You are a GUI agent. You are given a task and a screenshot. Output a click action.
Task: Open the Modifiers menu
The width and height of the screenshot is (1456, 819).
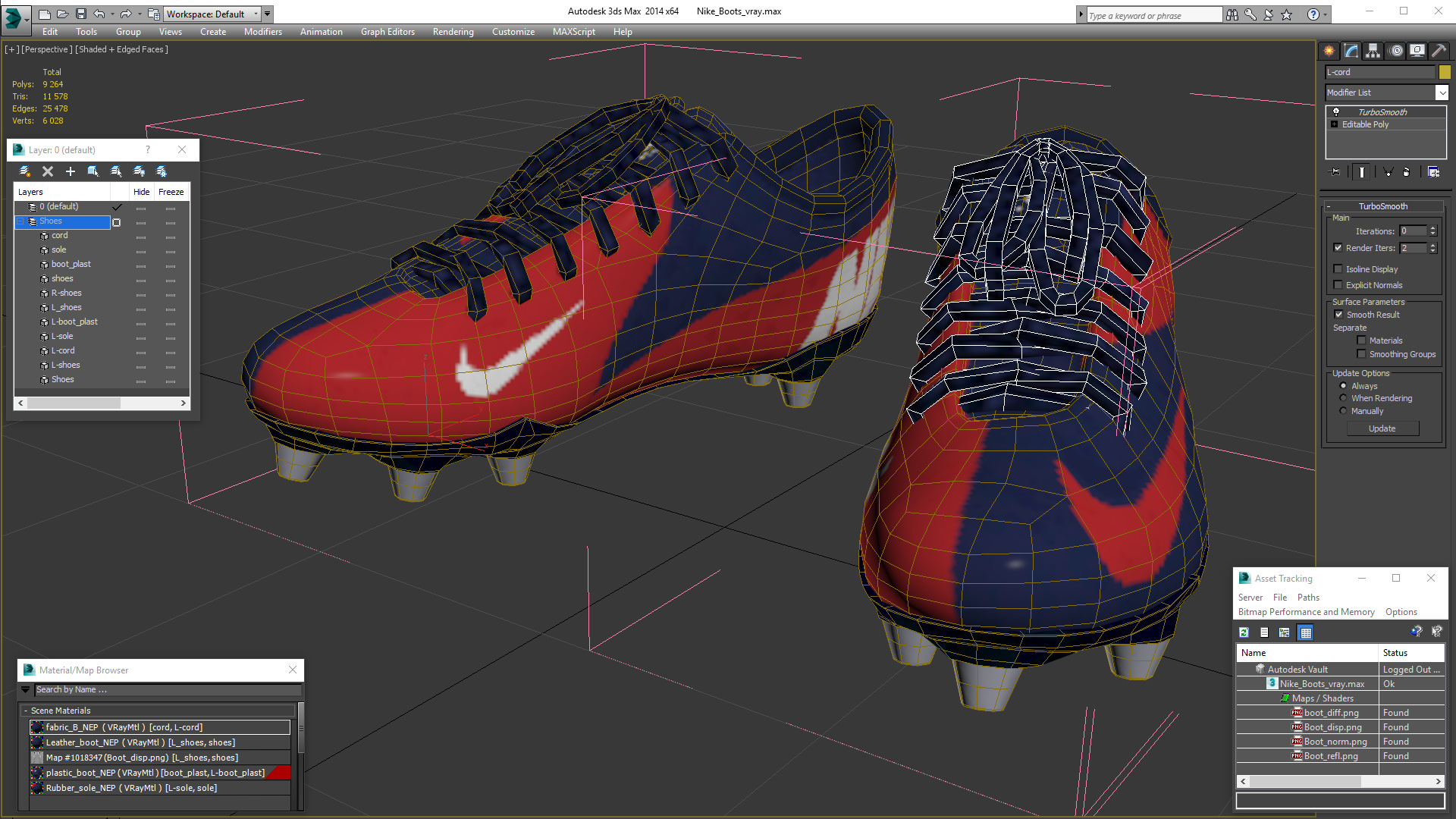point(262,32)
